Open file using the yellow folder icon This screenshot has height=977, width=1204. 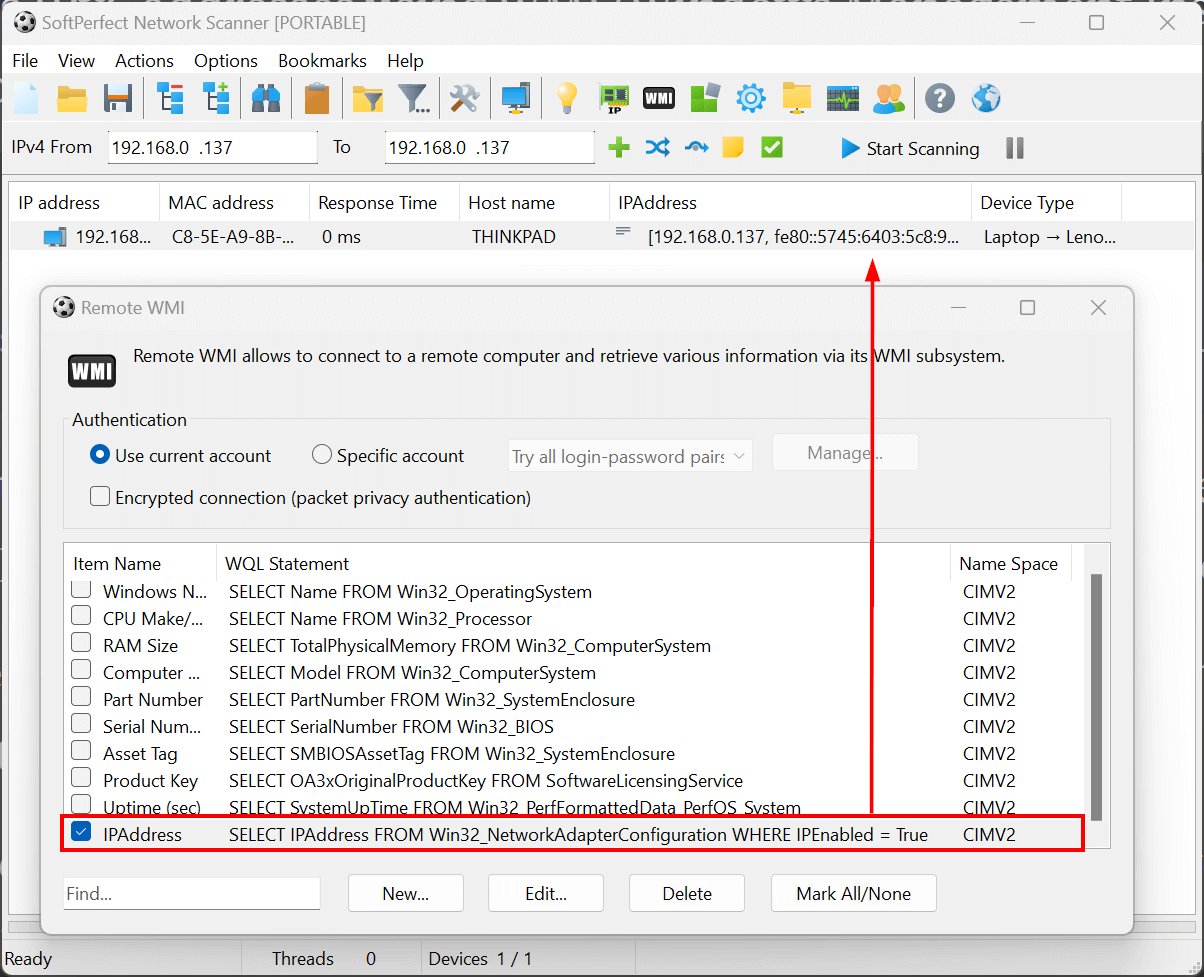pyautogui.click(x=72, y=98)
